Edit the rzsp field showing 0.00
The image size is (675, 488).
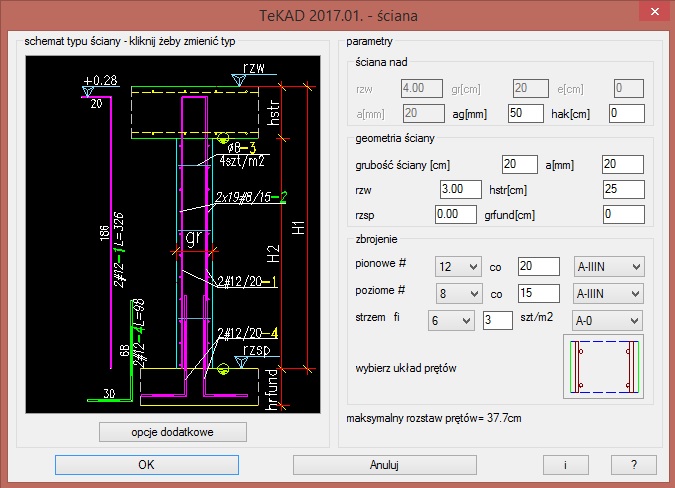coord(456,214)
